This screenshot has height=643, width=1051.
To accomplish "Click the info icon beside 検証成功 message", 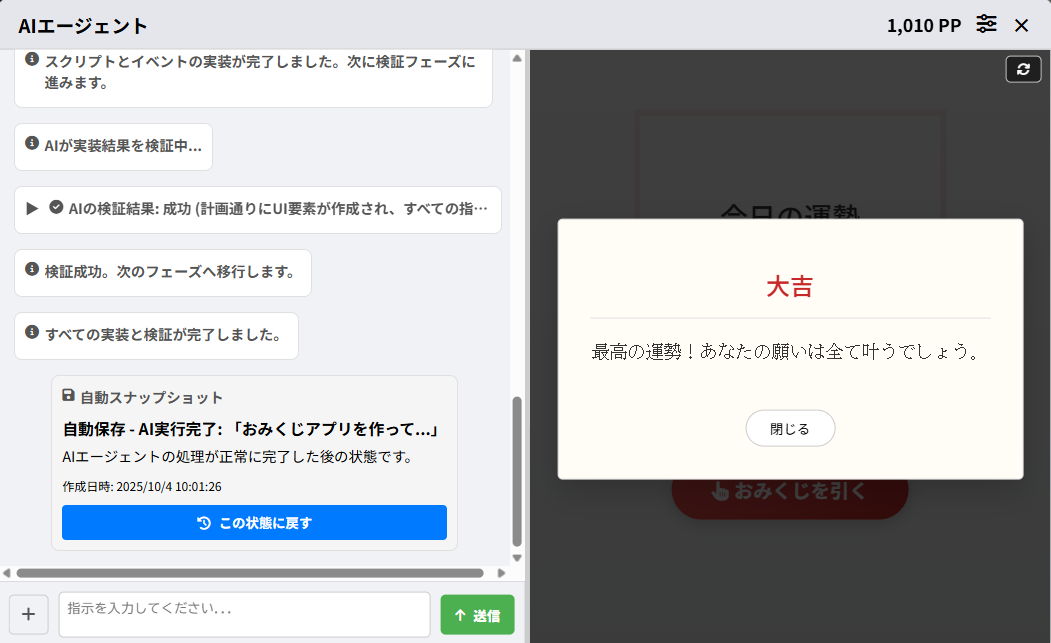I will click(x=32, y=270).
